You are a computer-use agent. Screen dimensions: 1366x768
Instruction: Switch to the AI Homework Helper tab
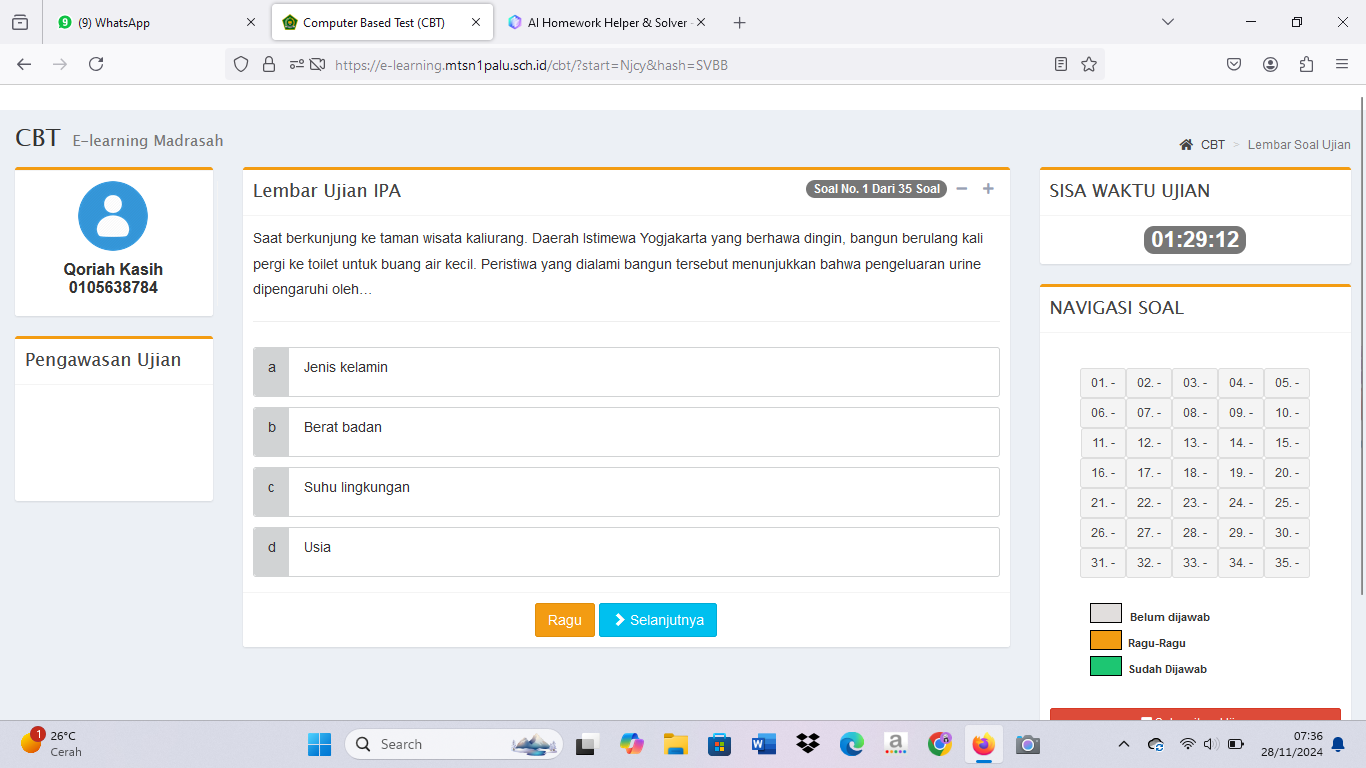606,22
